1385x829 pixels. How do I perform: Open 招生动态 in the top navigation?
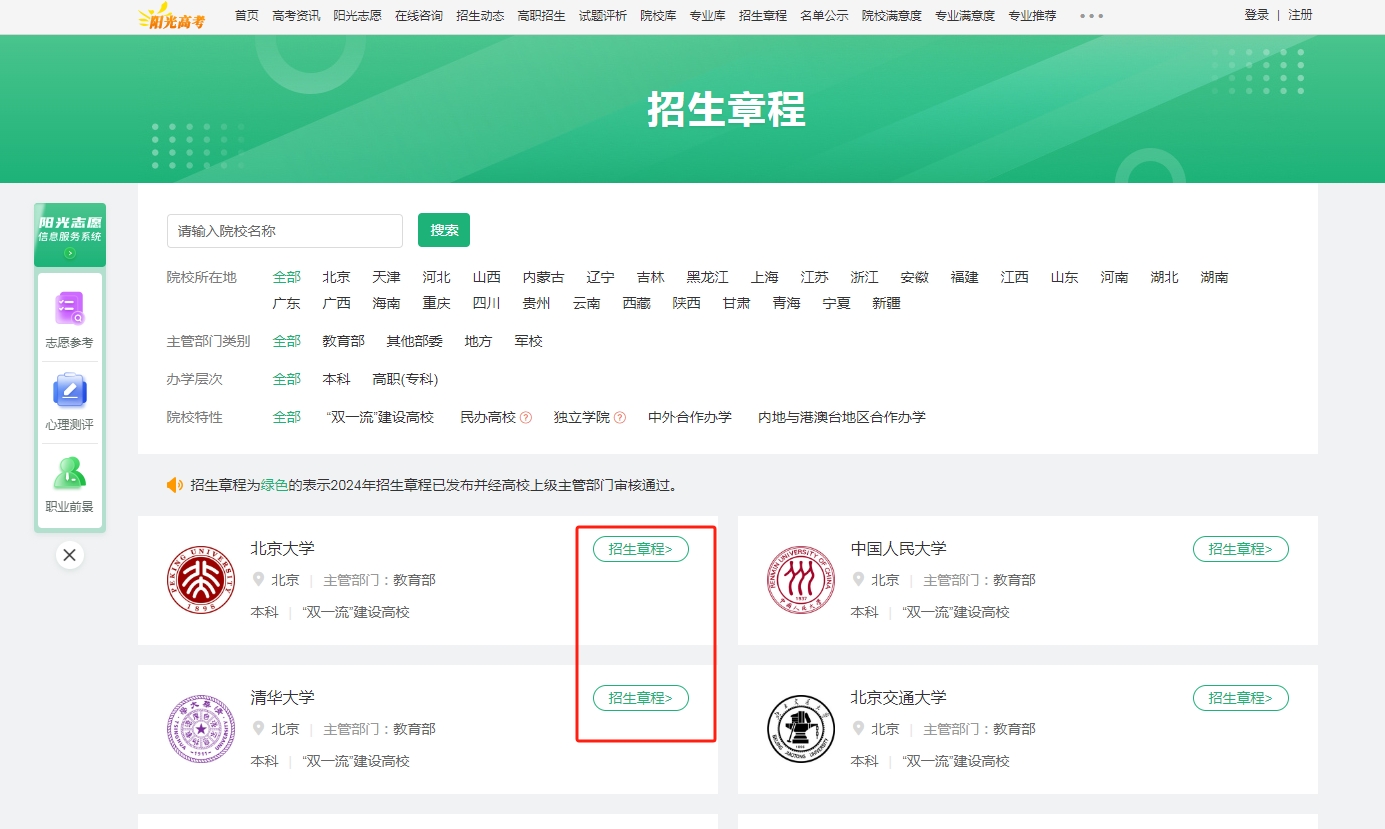tap(480, 15)
